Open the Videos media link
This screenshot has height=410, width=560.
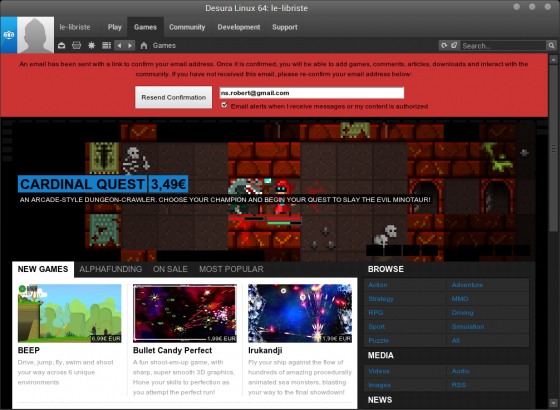click(379, 371)
